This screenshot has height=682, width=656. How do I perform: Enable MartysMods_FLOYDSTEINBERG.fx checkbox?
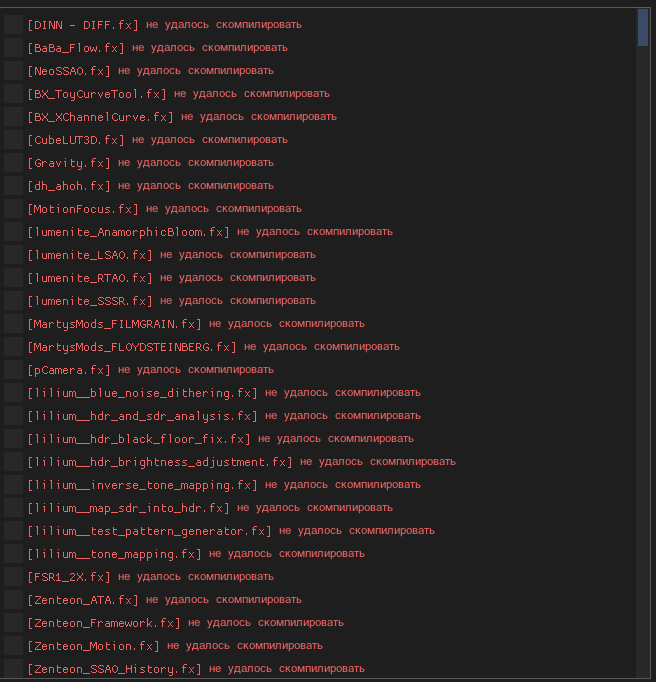(x=13, y=347)
